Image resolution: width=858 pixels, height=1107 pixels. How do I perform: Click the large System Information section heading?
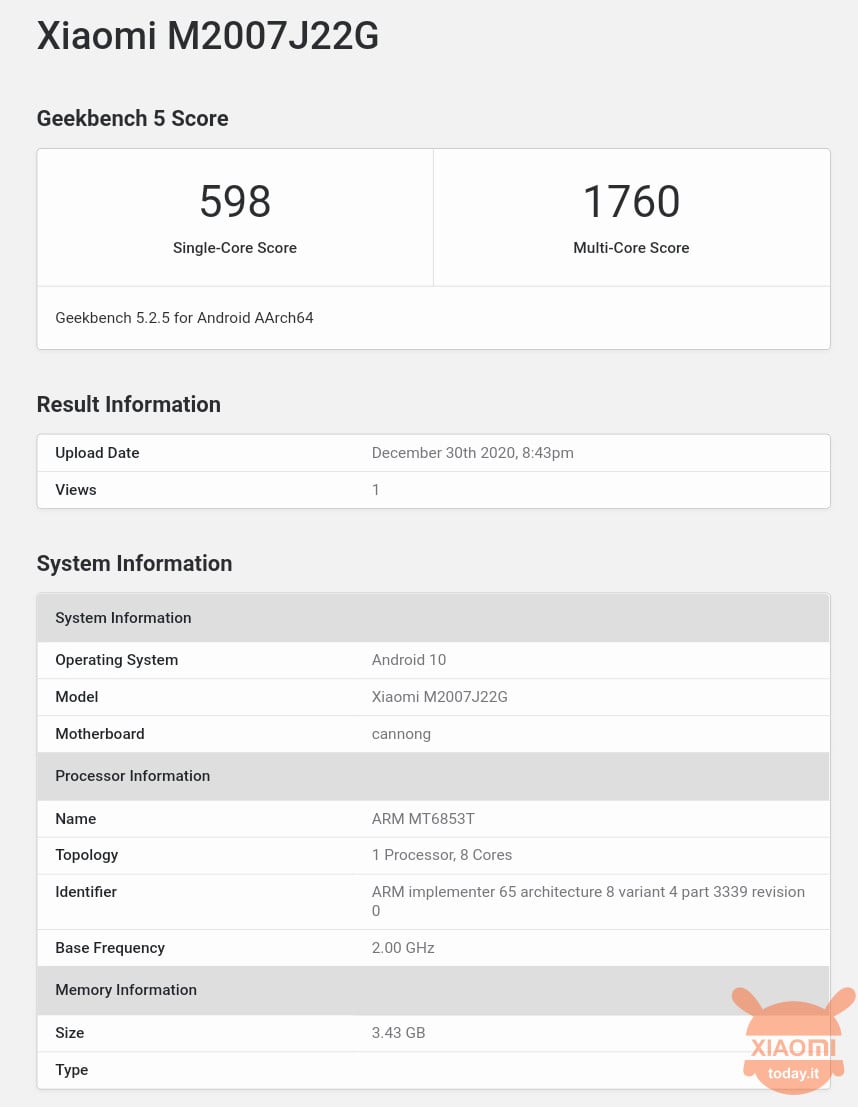[134, 563]
